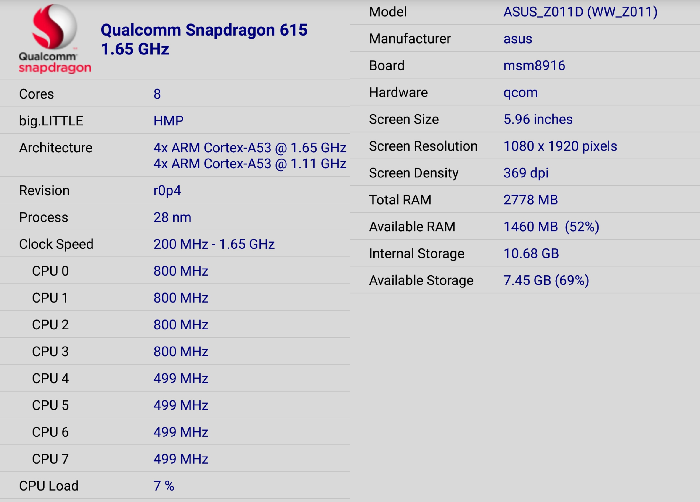Select the Architecture label

coord(55,148)
